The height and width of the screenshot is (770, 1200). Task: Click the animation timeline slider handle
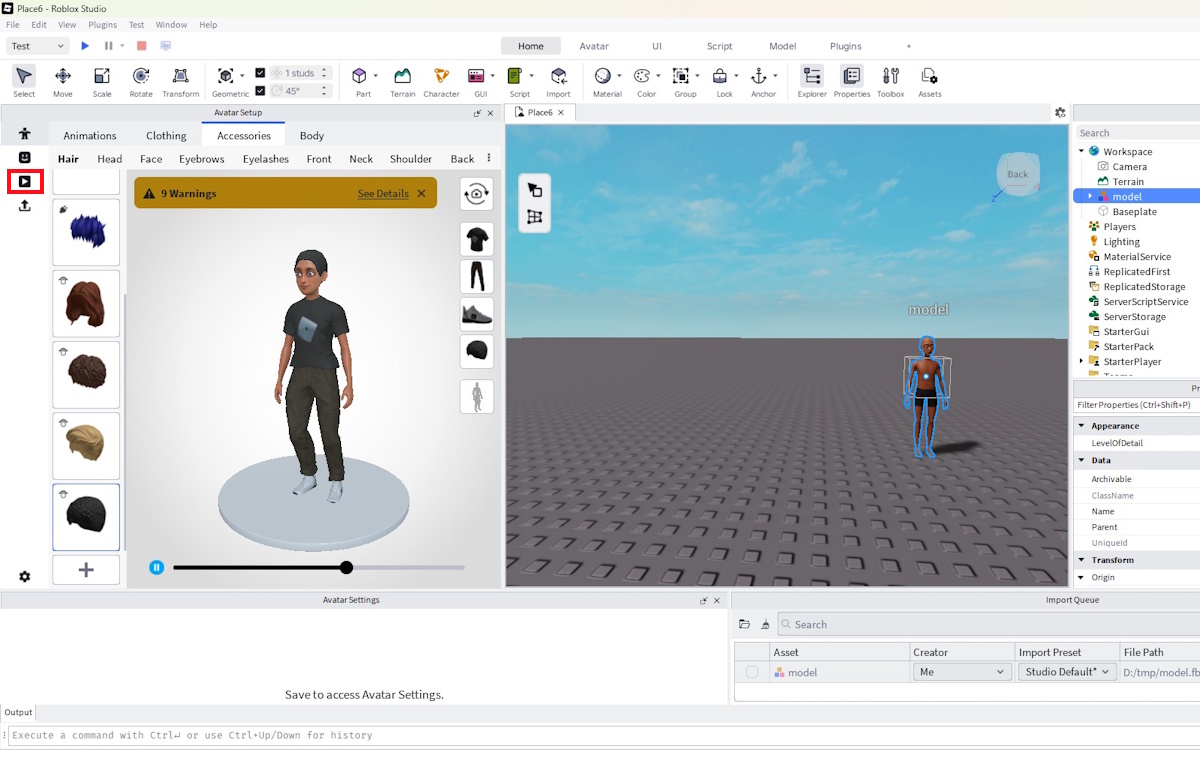(x=346, y=568)
